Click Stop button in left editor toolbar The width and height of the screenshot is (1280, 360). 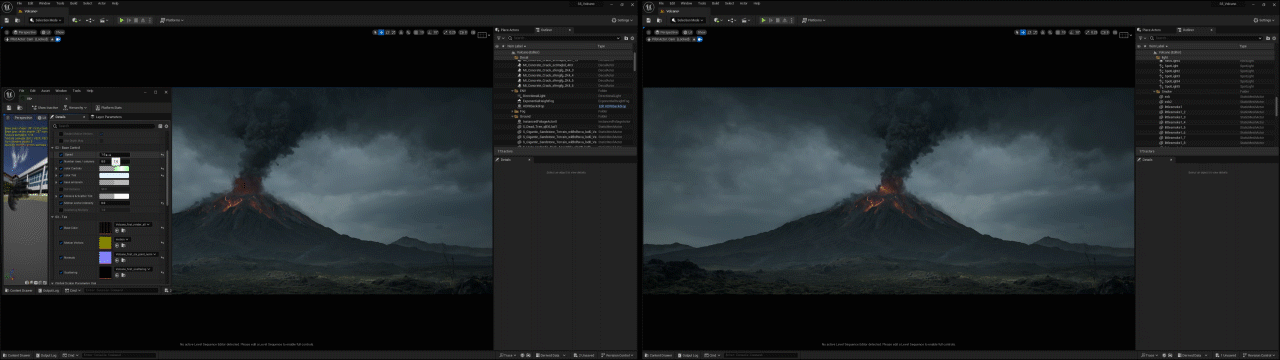[x=136, y=20]
